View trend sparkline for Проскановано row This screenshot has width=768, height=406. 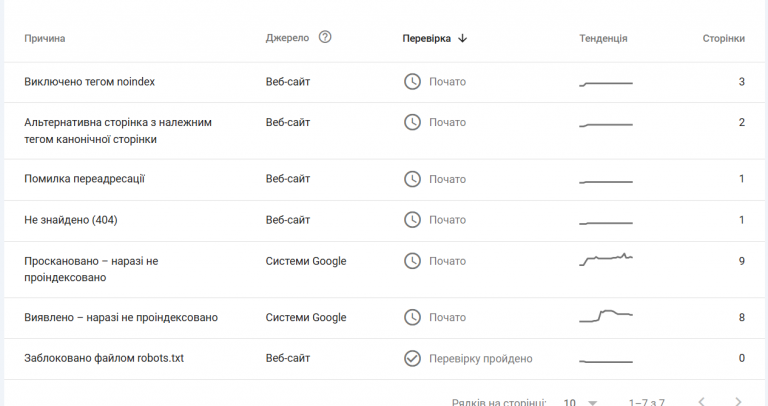606,259
